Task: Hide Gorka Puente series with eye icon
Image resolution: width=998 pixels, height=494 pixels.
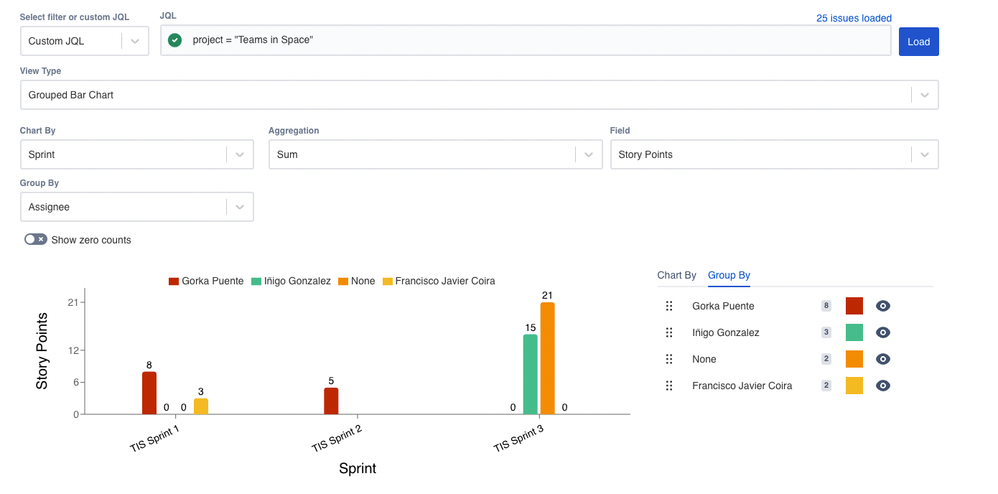Action: coord(883,306)
